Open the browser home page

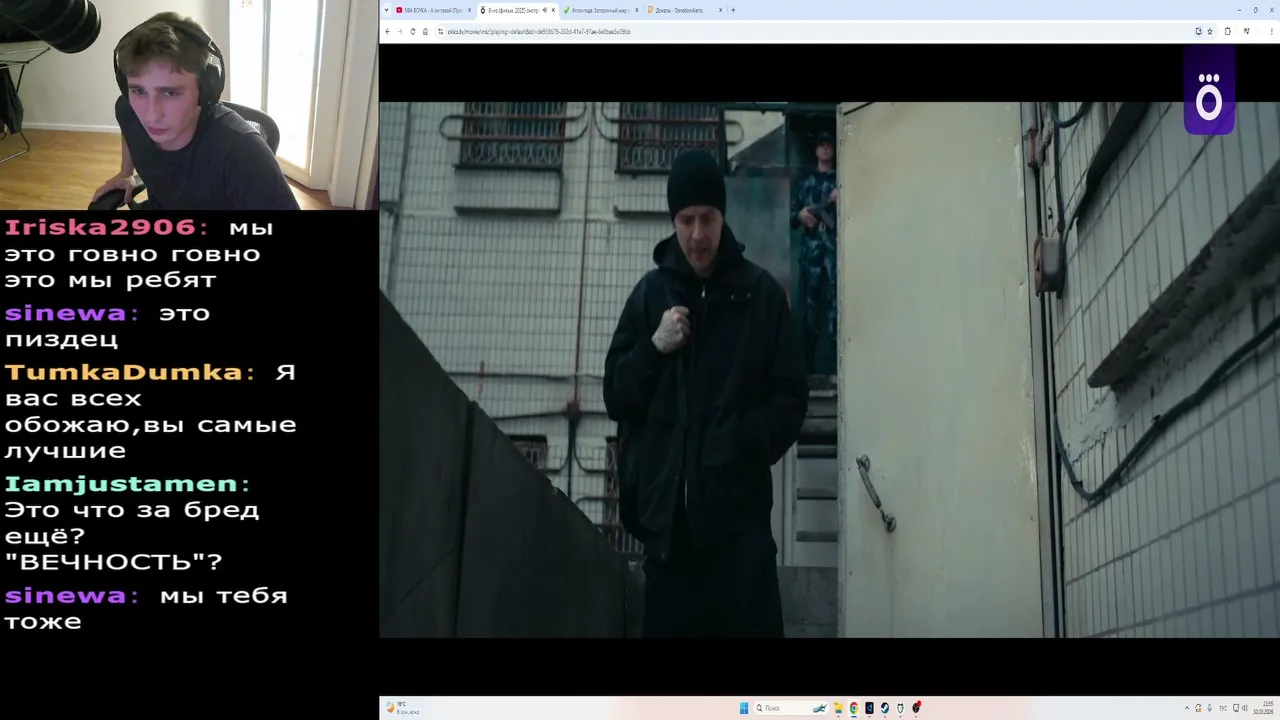pos(425,31)
